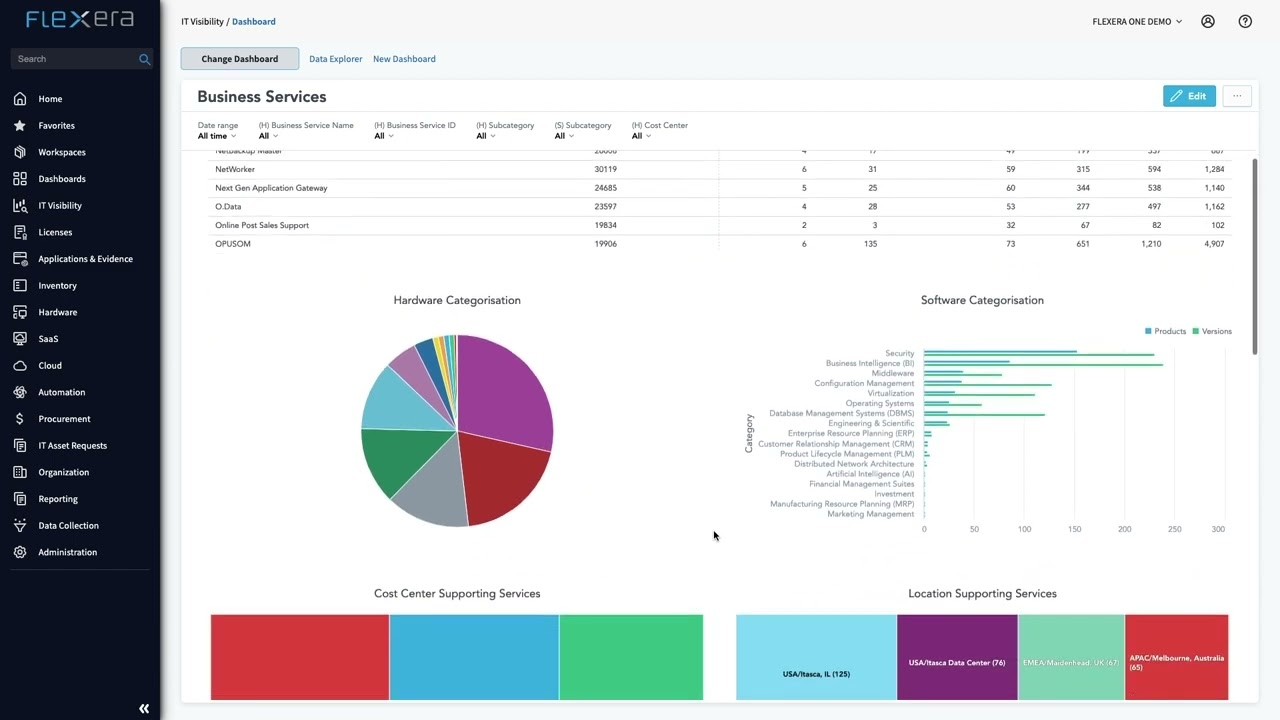Open the Data Explorer link

point(335,59)
